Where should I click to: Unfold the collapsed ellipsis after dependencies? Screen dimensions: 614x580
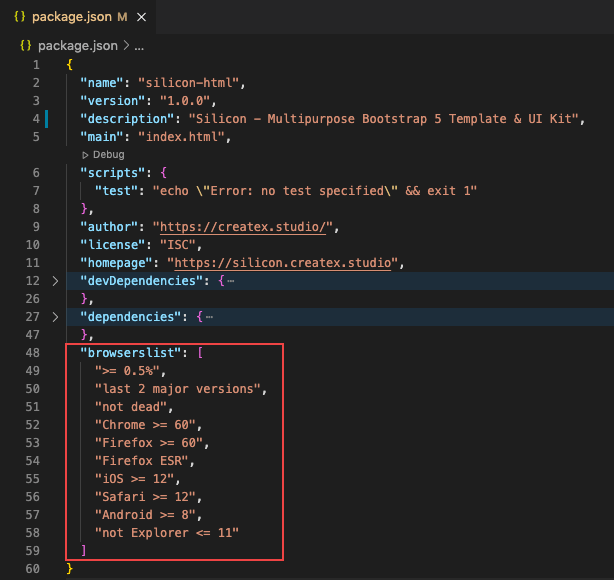[x=209, y=317]
